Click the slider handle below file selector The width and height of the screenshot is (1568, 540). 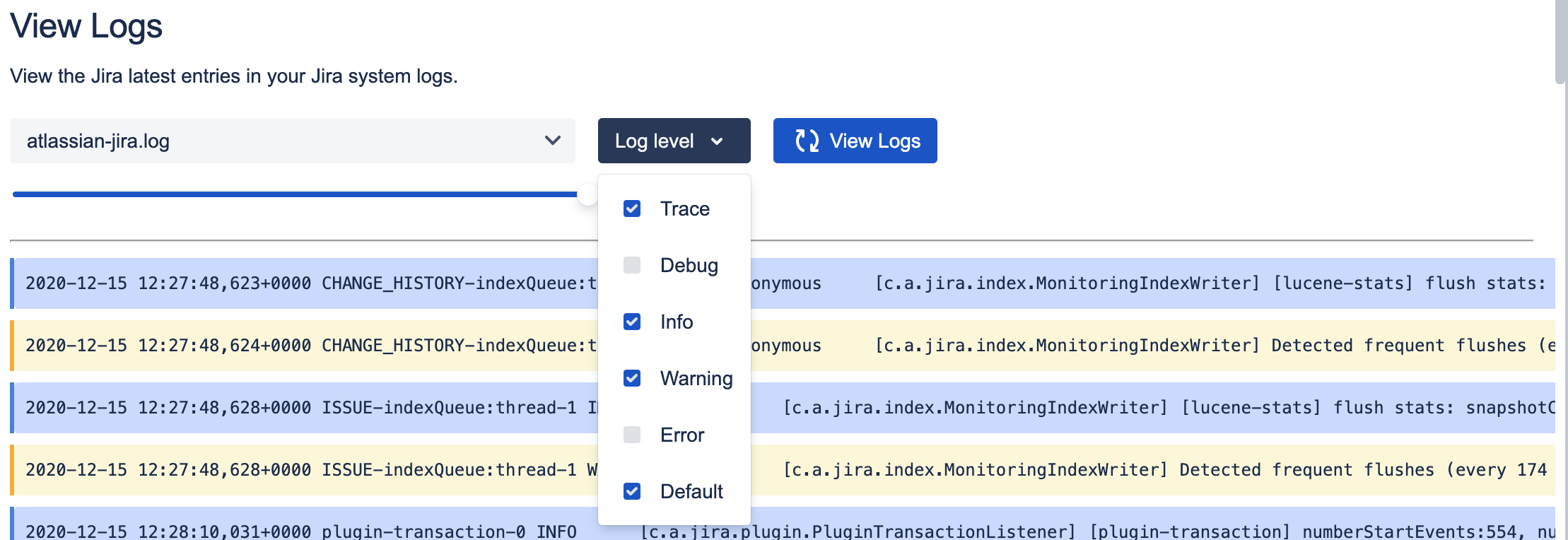click(587, 194)
